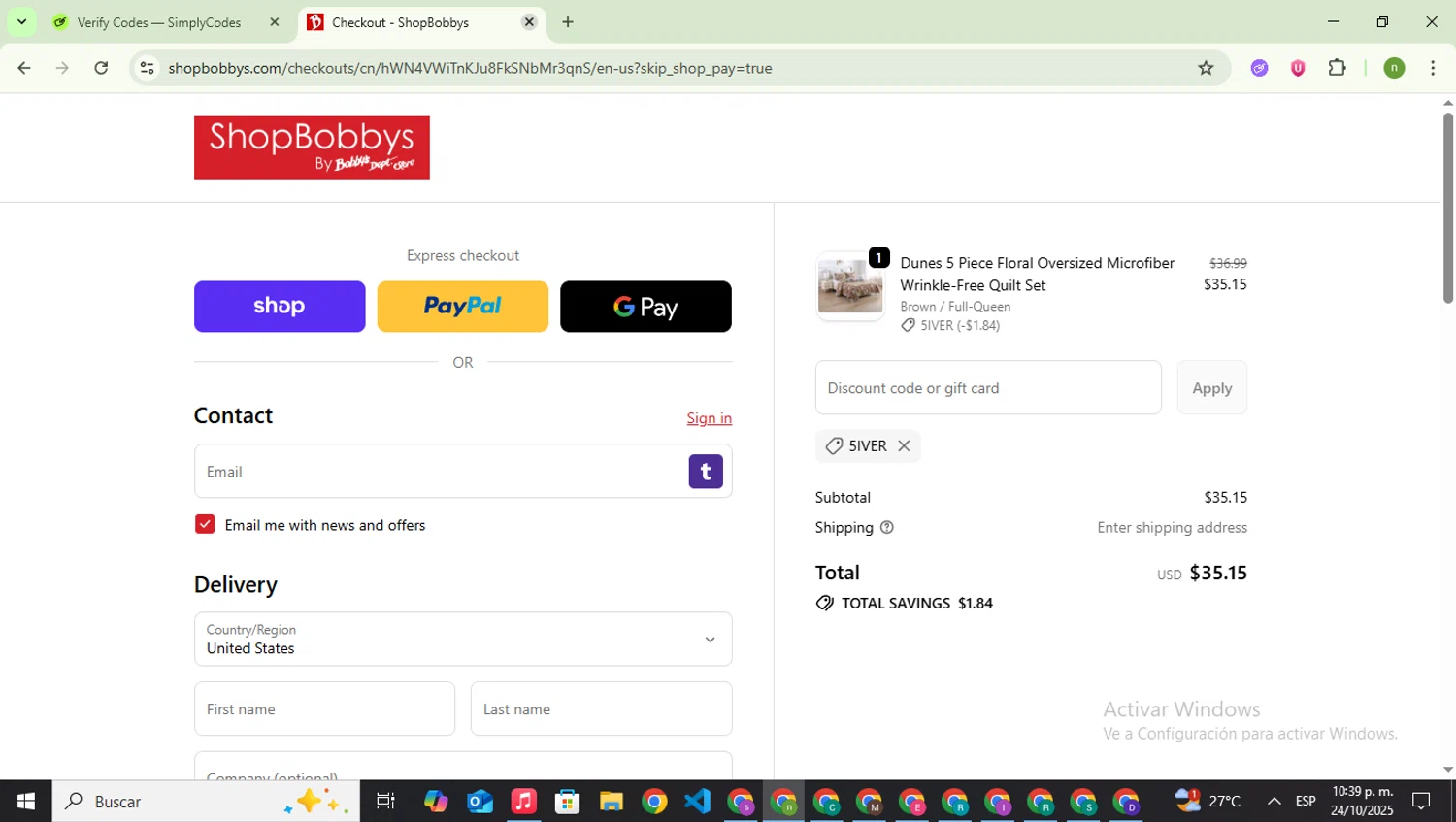The width and height of the screenshot is (1456, 822).
Task: Click the quilt set product thumbnail
Action: 850,286
